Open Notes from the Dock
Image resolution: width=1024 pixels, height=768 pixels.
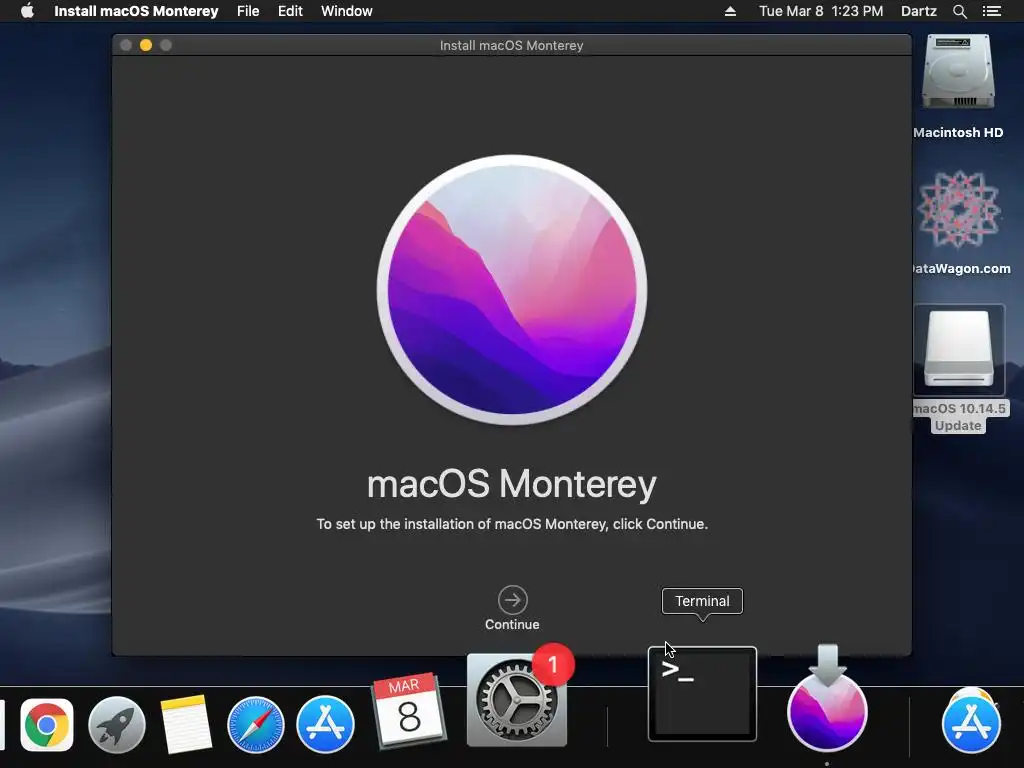click(x=186, y=725)
